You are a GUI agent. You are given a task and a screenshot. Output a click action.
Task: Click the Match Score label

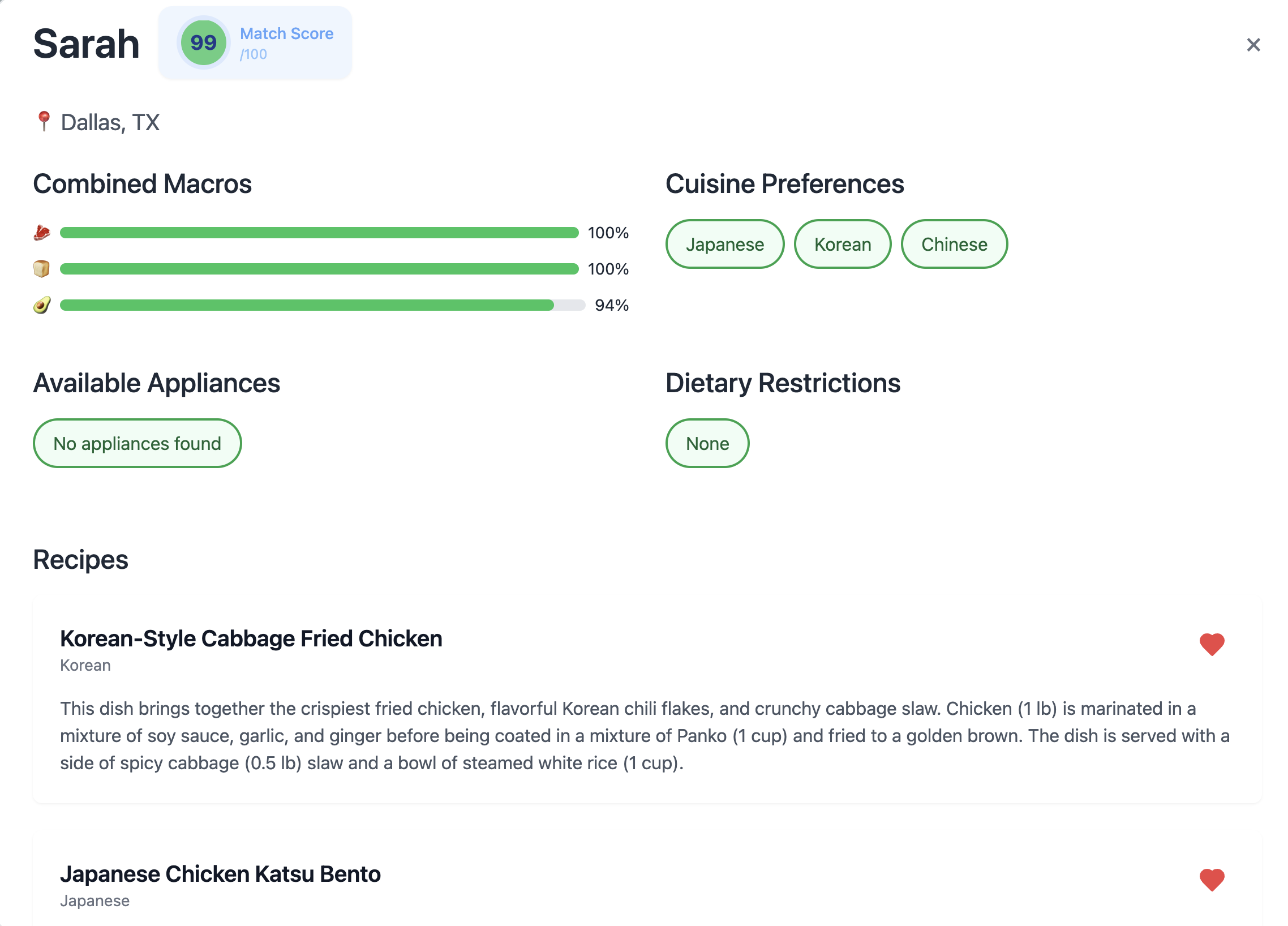coord(287,33)
